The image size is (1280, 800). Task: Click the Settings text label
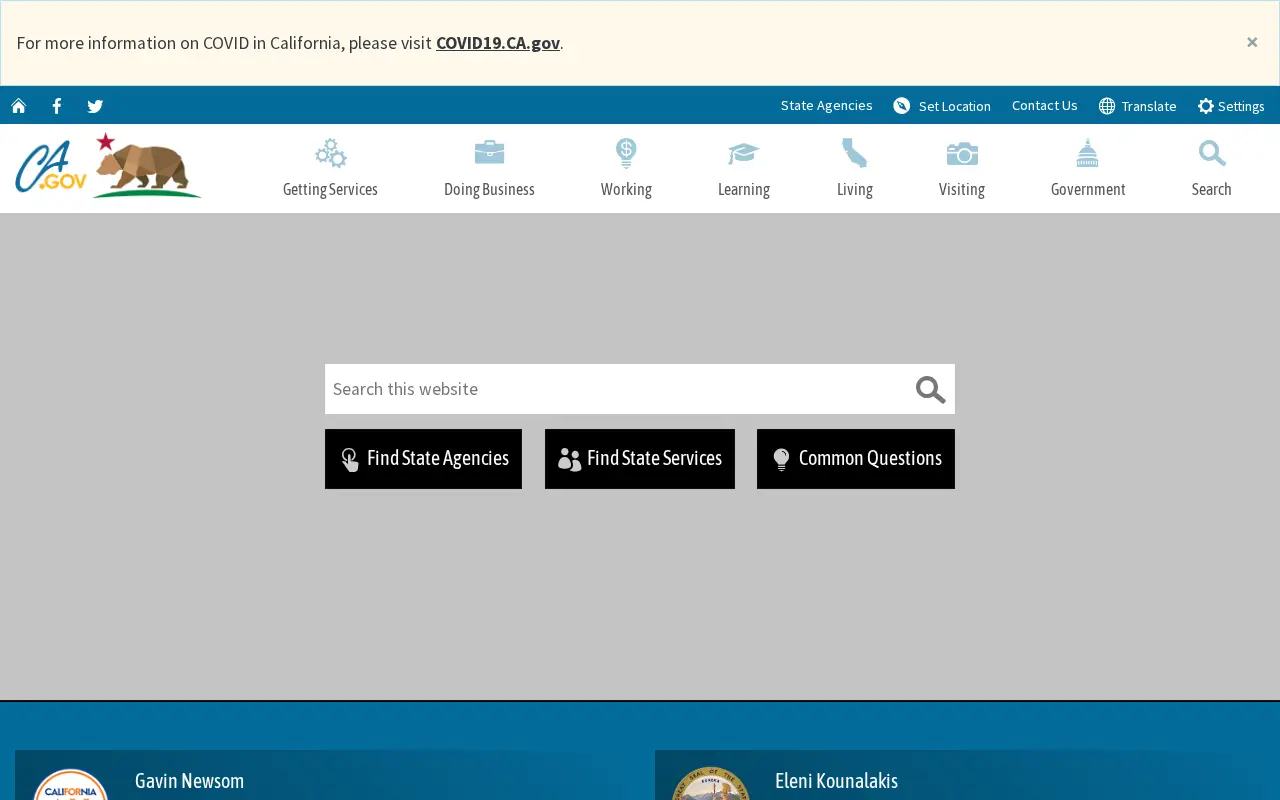click(1241, 106)
